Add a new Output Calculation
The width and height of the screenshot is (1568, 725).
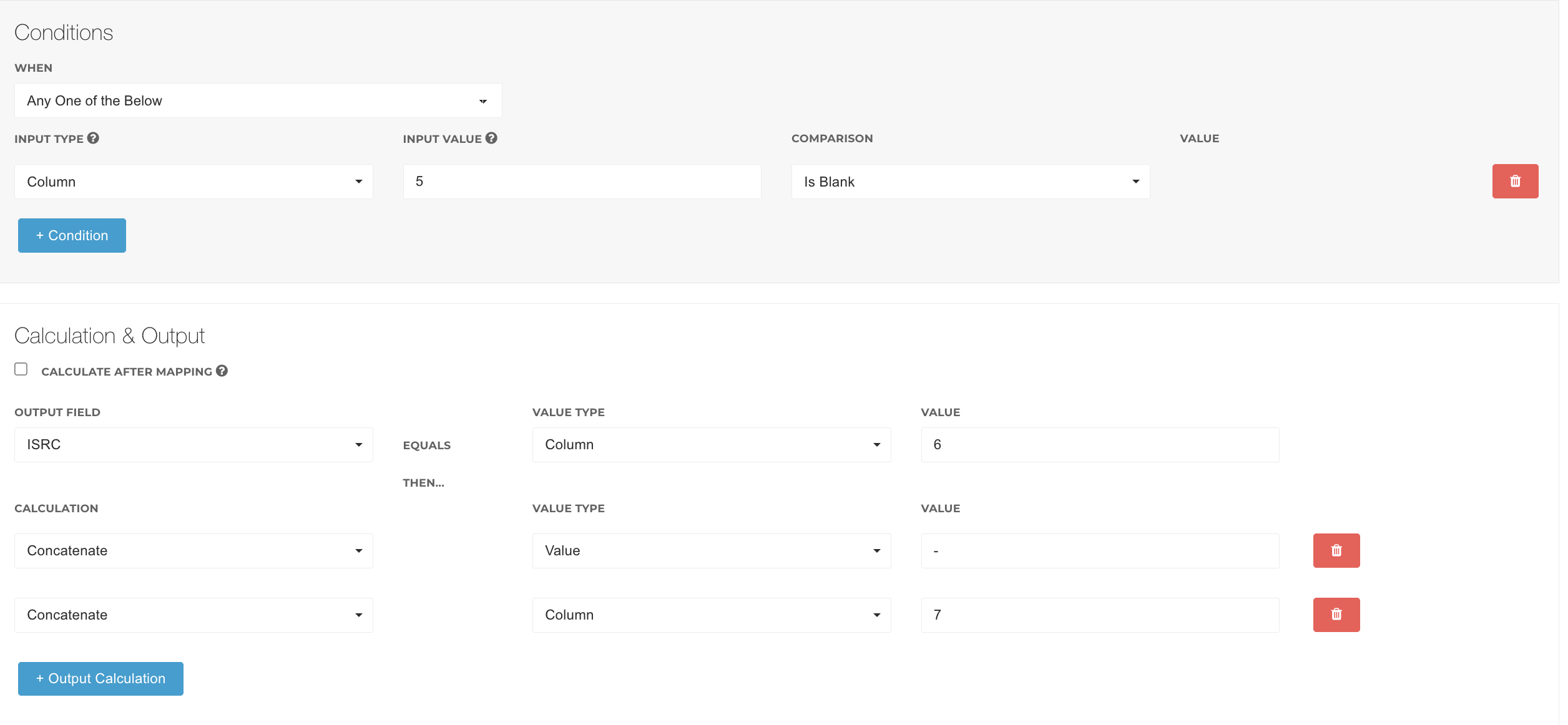pyautogui.click(x=100, y=678)
